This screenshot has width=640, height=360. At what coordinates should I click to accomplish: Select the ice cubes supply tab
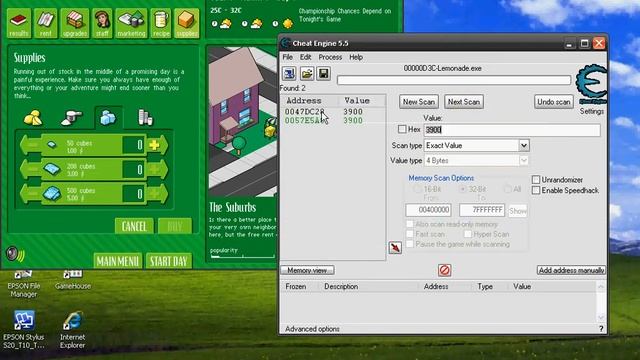pos(108,118)
